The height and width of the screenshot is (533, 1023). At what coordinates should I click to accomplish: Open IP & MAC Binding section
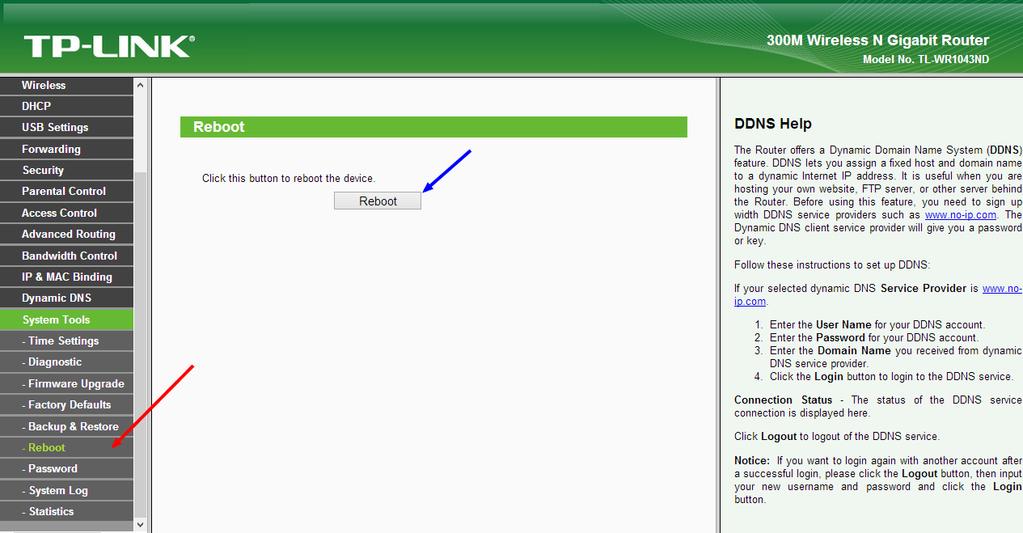tap(67, 277)
